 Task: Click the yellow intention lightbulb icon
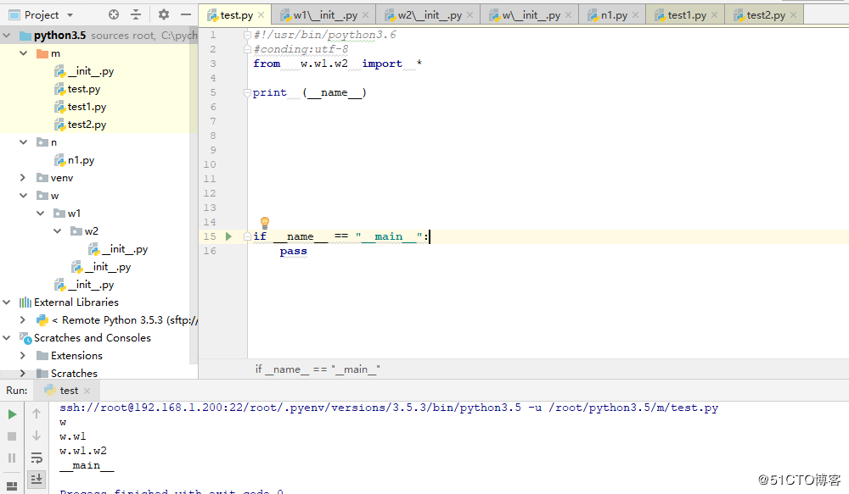click(265, 222)
